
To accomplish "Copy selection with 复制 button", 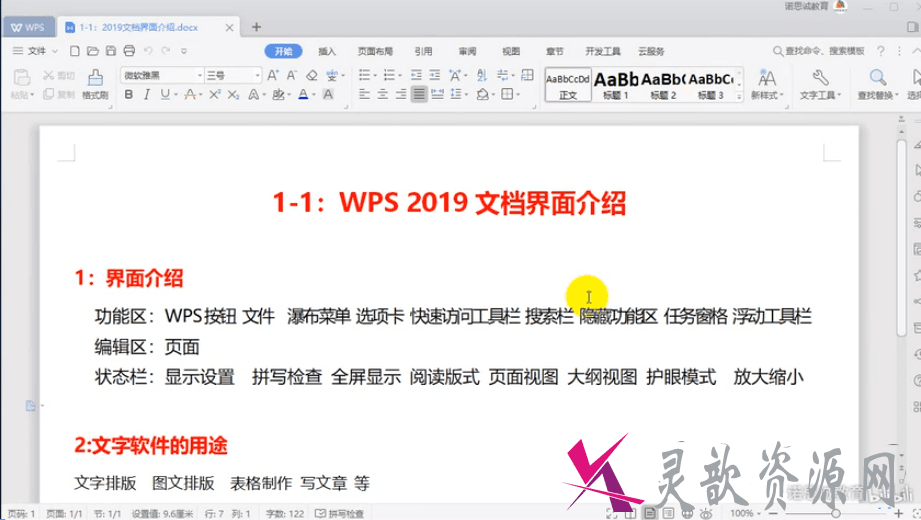I will point(59,94).
